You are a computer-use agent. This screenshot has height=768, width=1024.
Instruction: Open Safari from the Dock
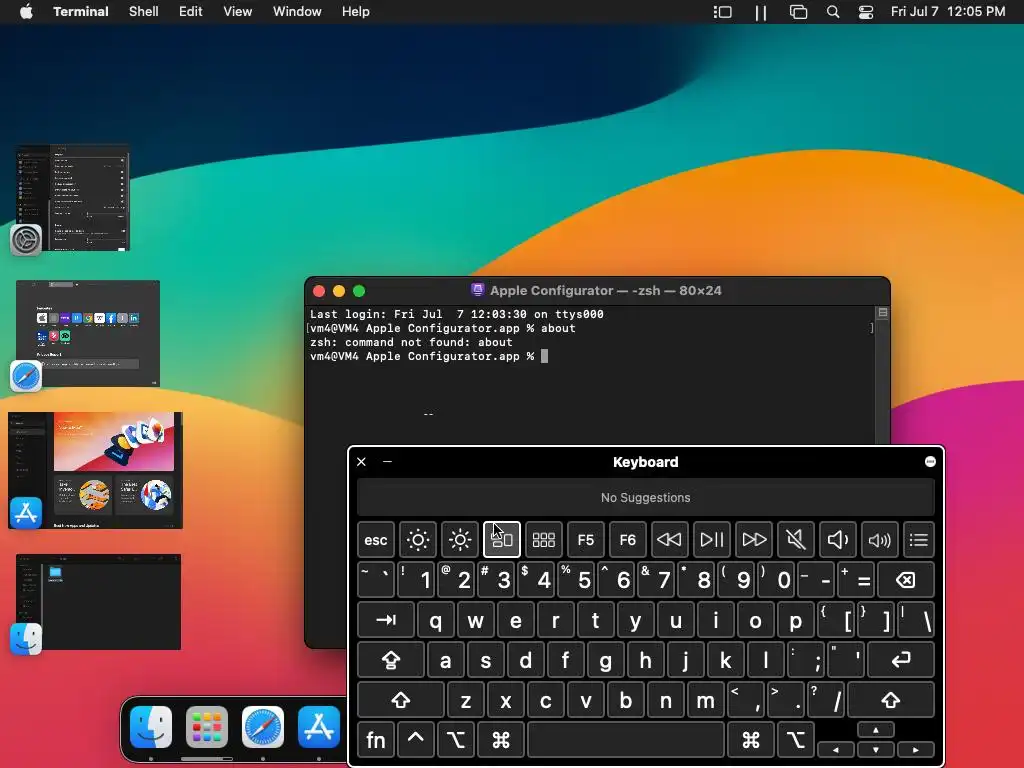point(263,727)
